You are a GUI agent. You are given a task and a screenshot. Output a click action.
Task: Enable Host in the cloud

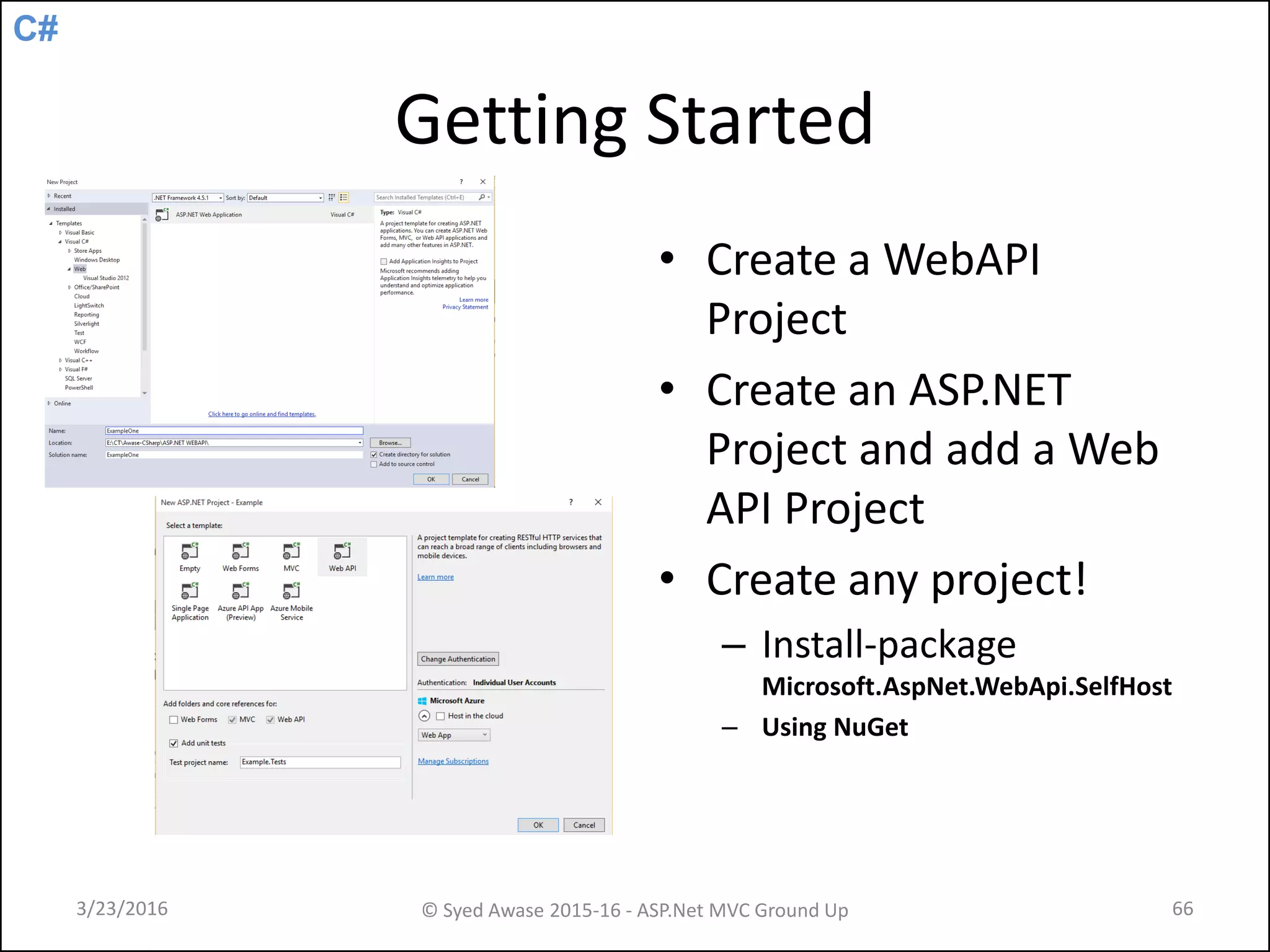pyautogui.click(x=440, y=716)
